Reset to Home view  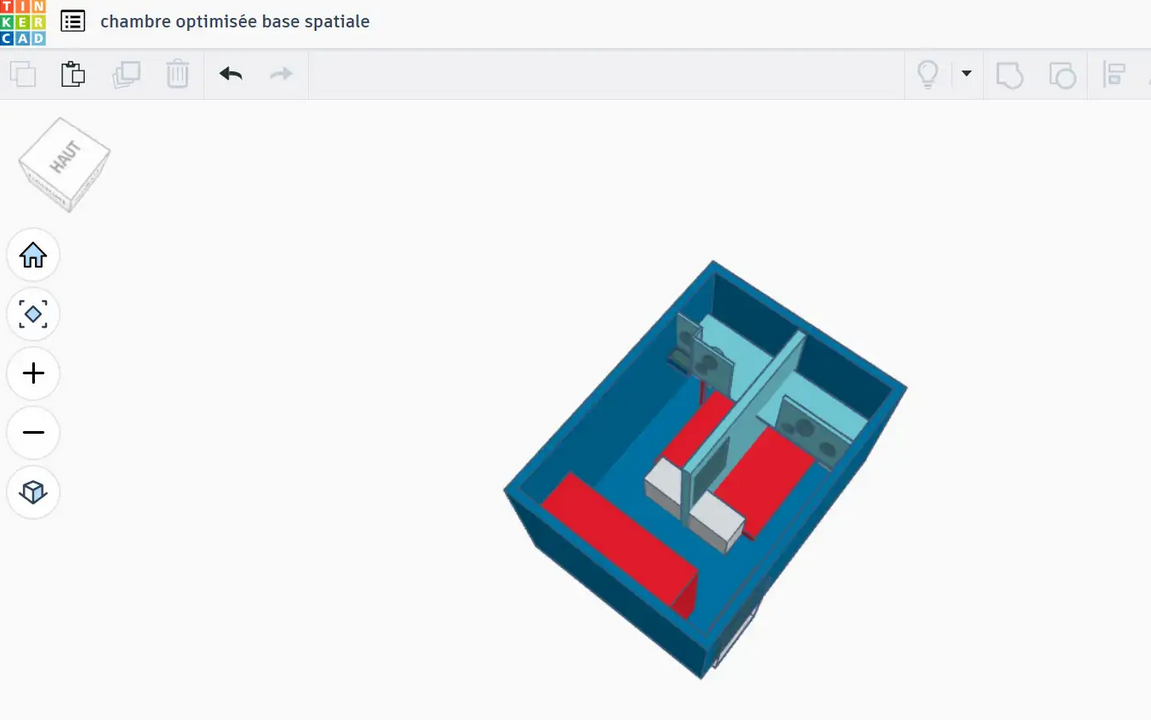[33, 255]
